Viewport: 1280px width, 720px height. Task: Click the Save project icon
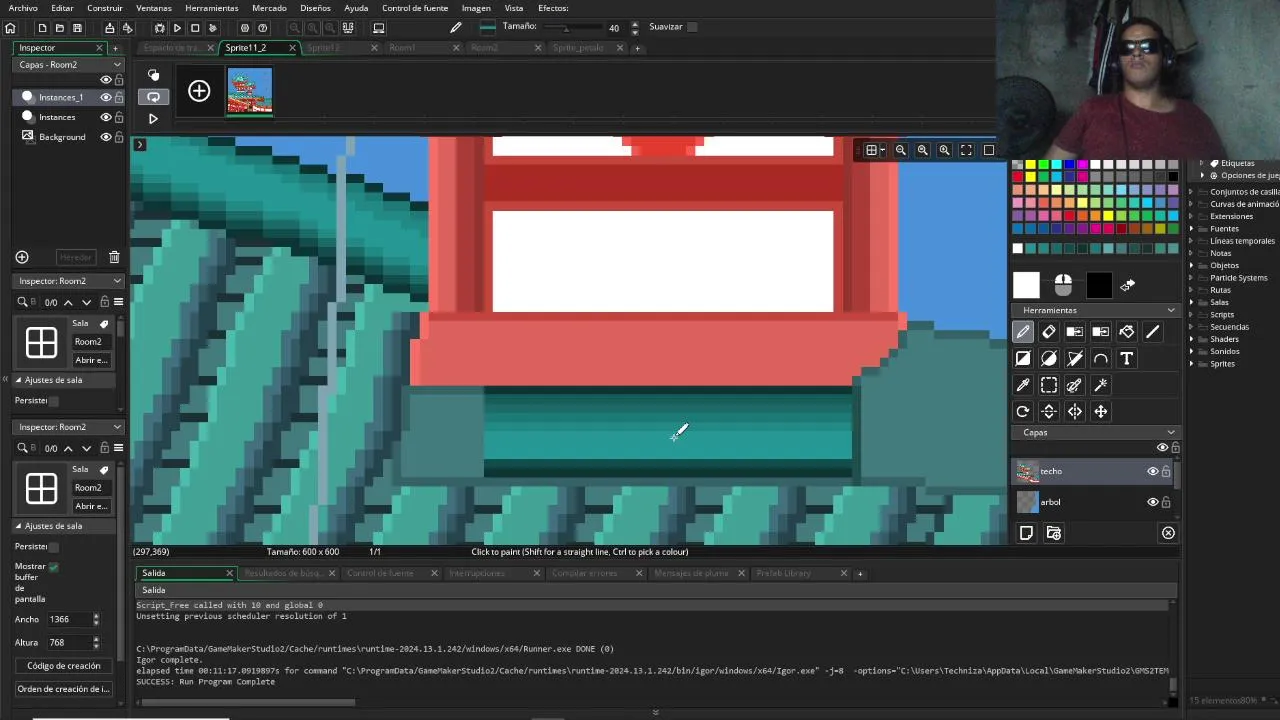[77, 28]
